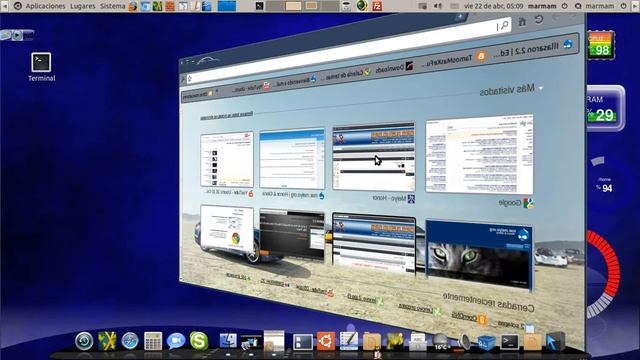The image size is (640, 360).
Task: Click the RAM widget showing 29
Action: tap(605, 108)
